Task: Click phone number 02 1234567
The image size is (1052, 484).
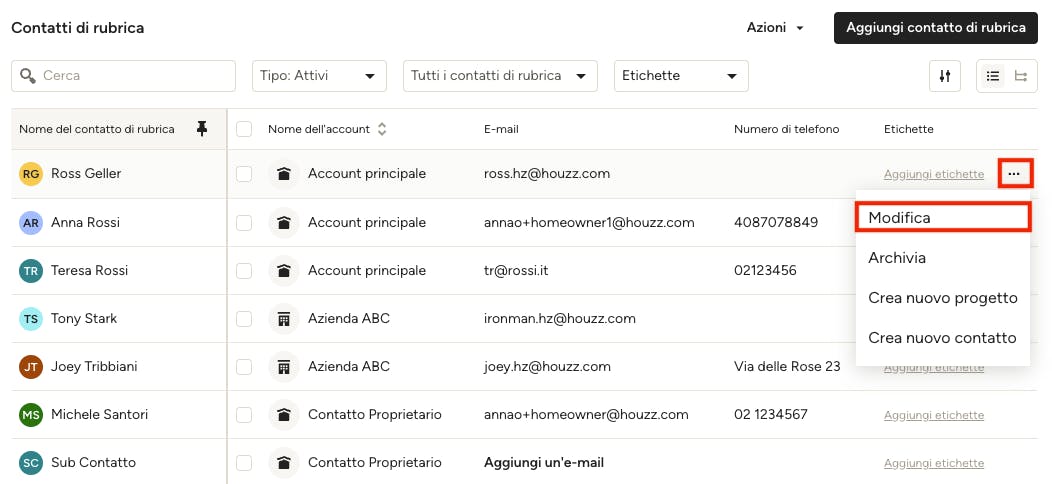Action: click(x=771, y=415)
